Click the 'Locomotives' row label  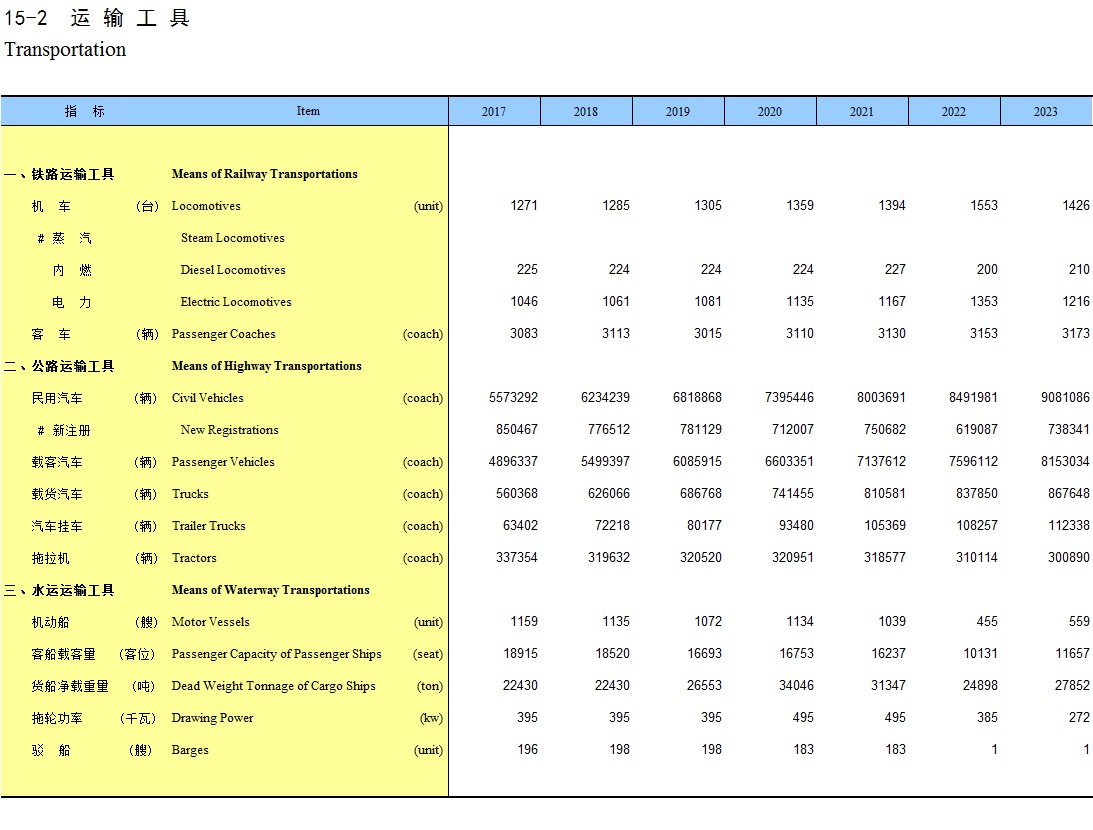(206, 206)
